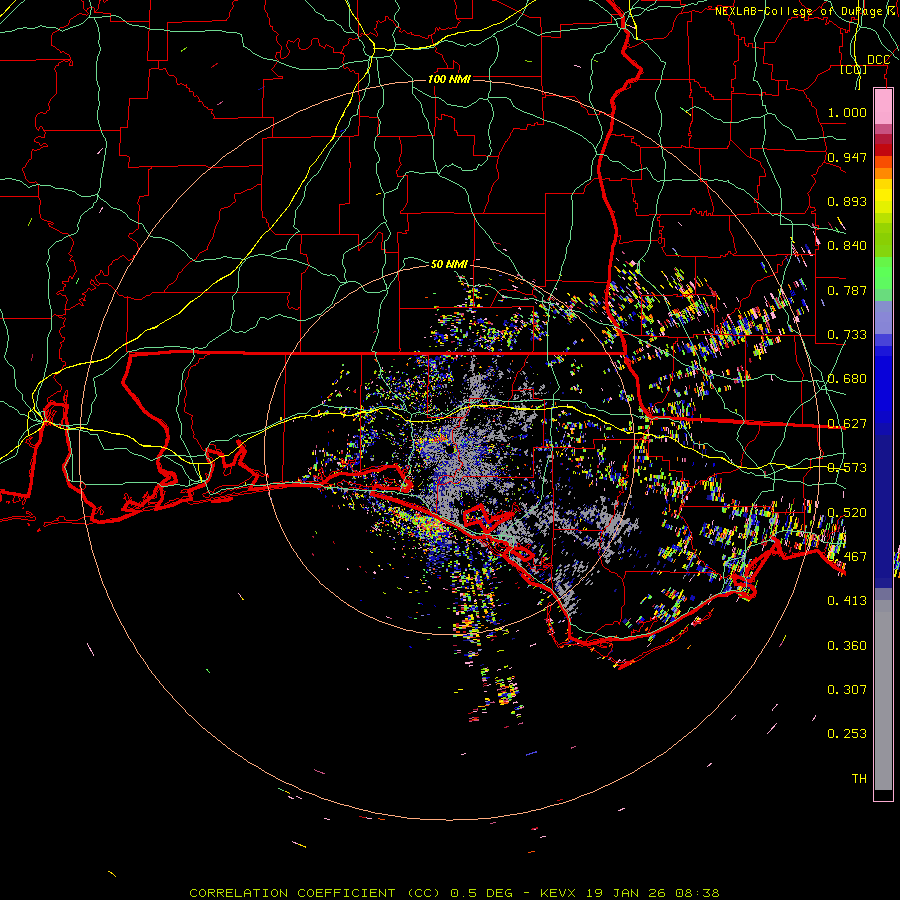Select the 0.787 scale value
The width and height of the screenshot is (900, 900).
(x=847, y=290)
